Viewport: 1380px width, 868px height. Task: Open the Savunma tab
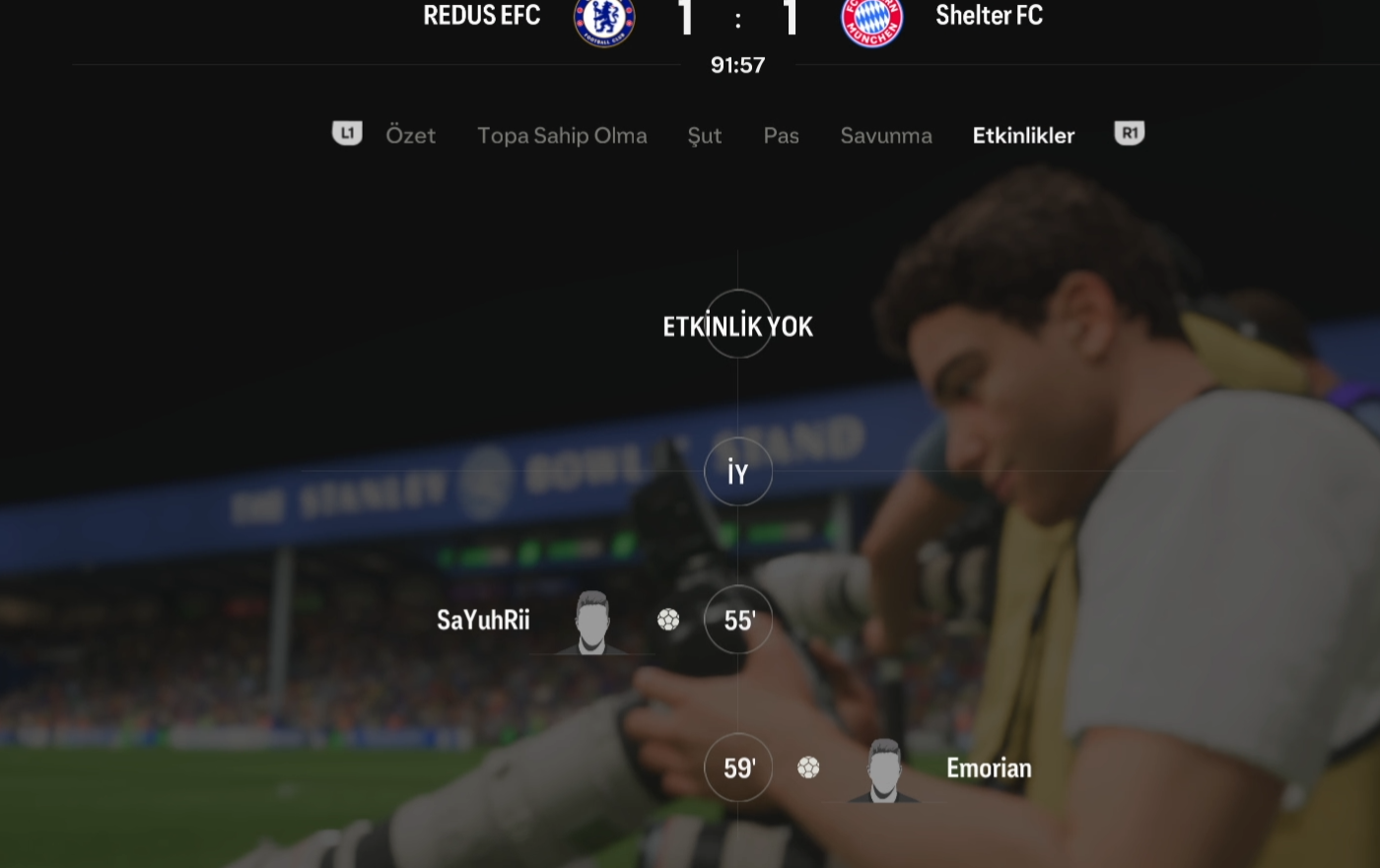coord(886,135)
